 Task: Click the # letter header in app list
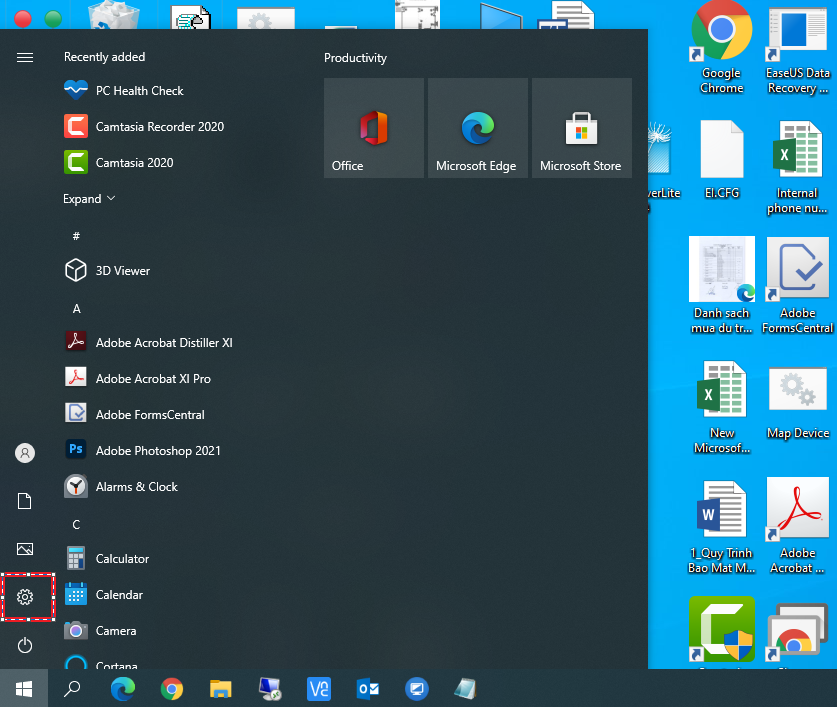(76, 235)
